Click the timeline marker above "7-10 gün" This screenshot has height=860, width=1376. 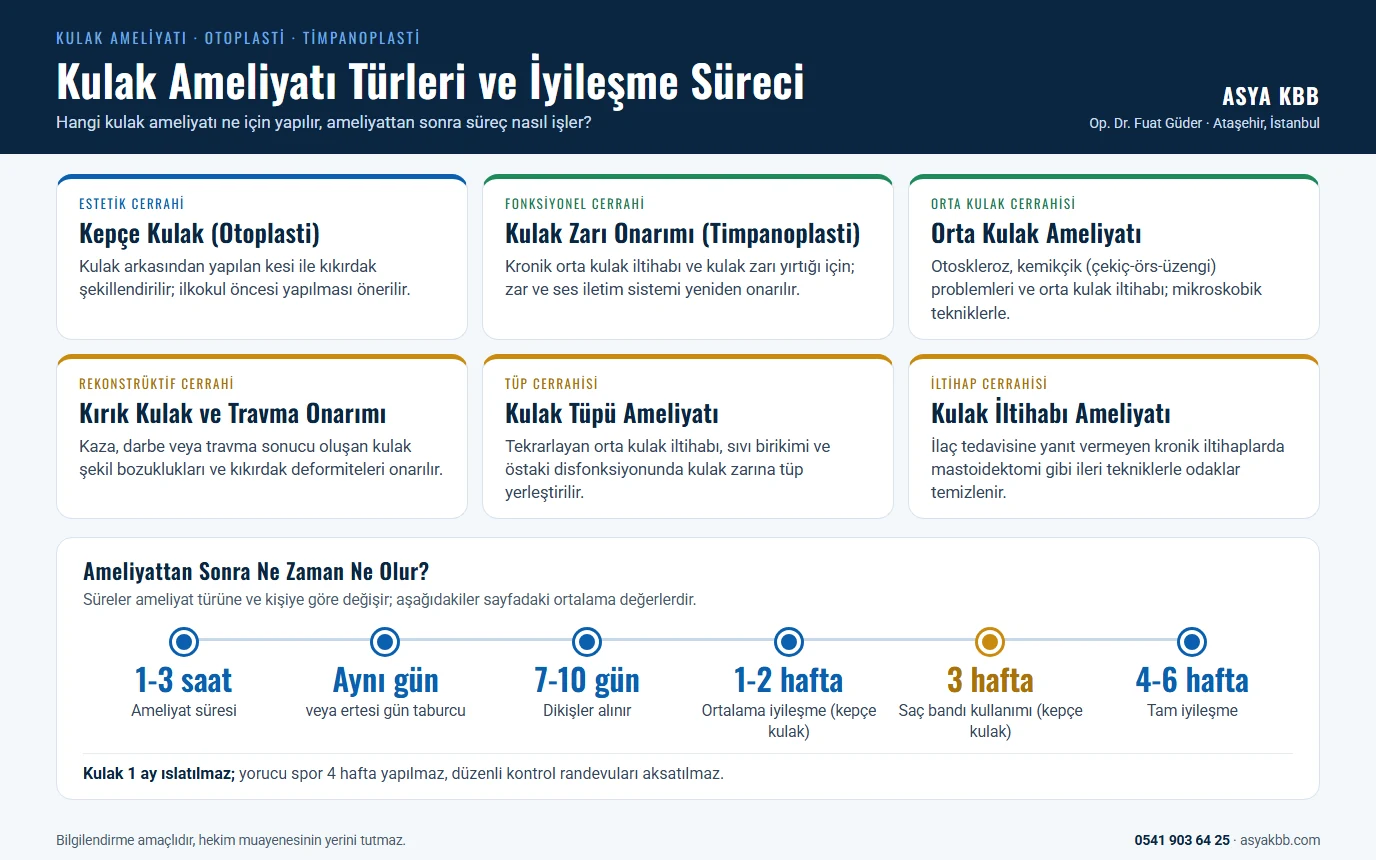587,642
